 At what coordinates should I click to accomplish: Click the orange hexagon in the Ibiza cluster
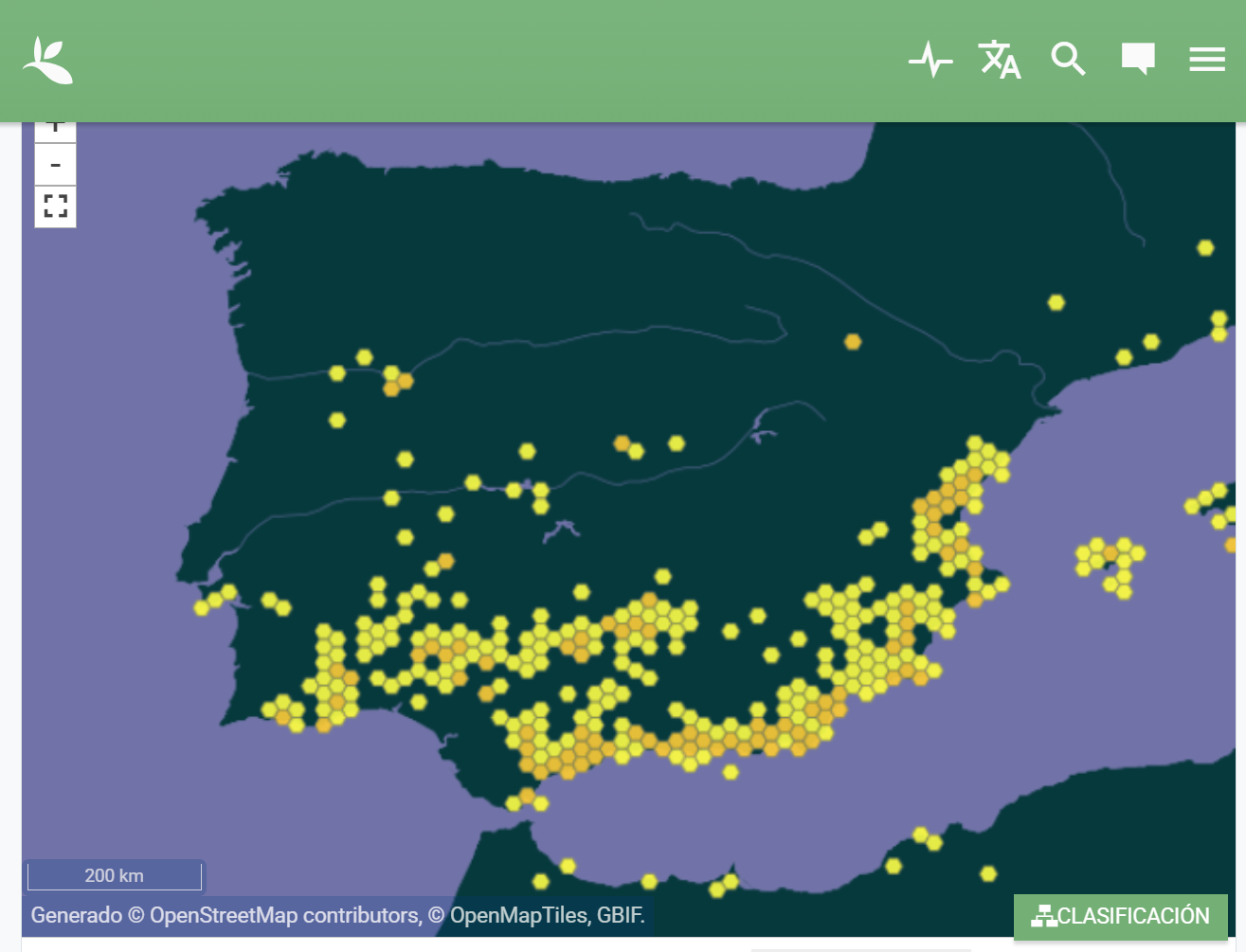(1111, 553)
